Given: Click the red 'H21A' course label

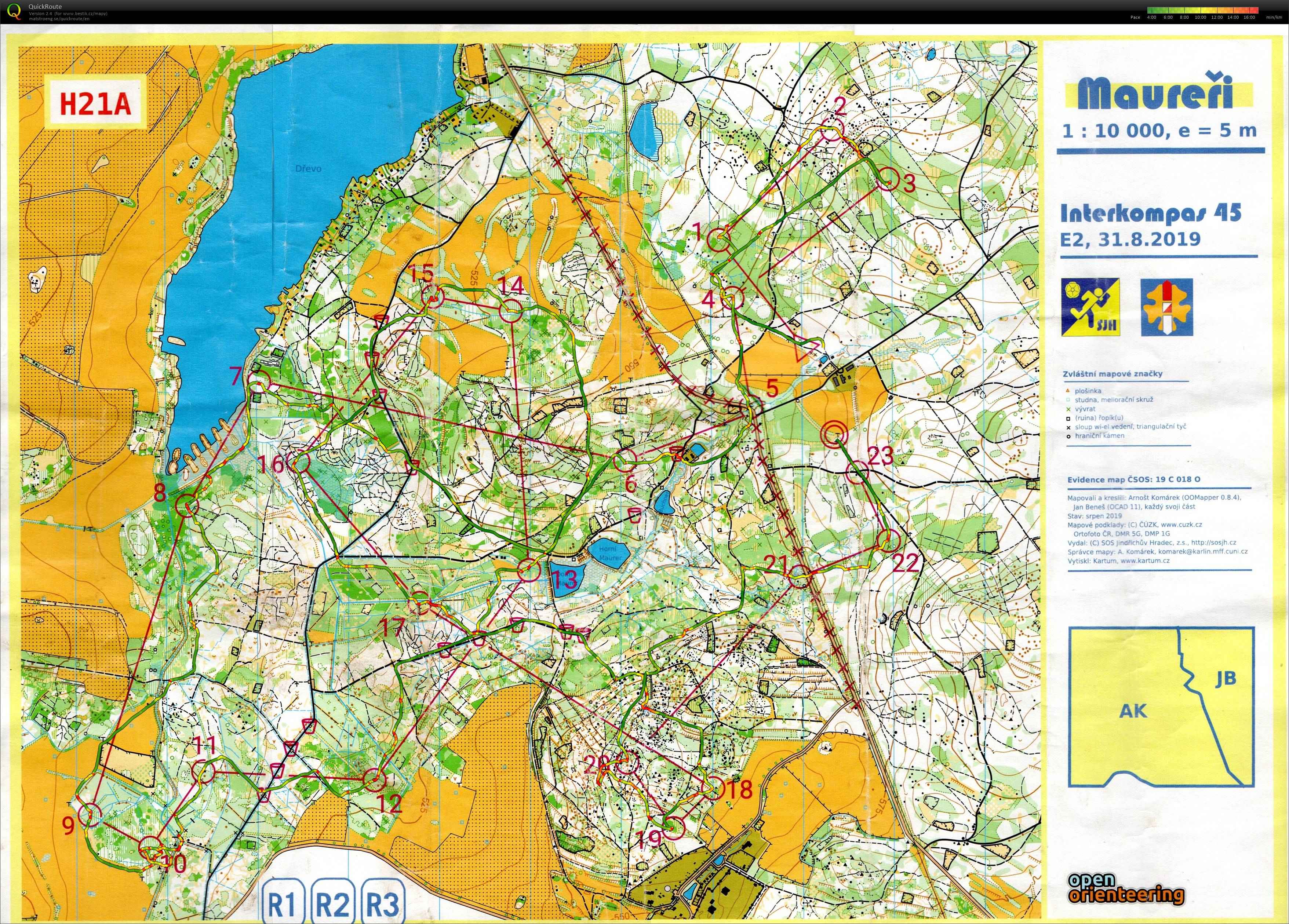Looking at the screenshot, I should pyautogui.click(x=95, y=105).
